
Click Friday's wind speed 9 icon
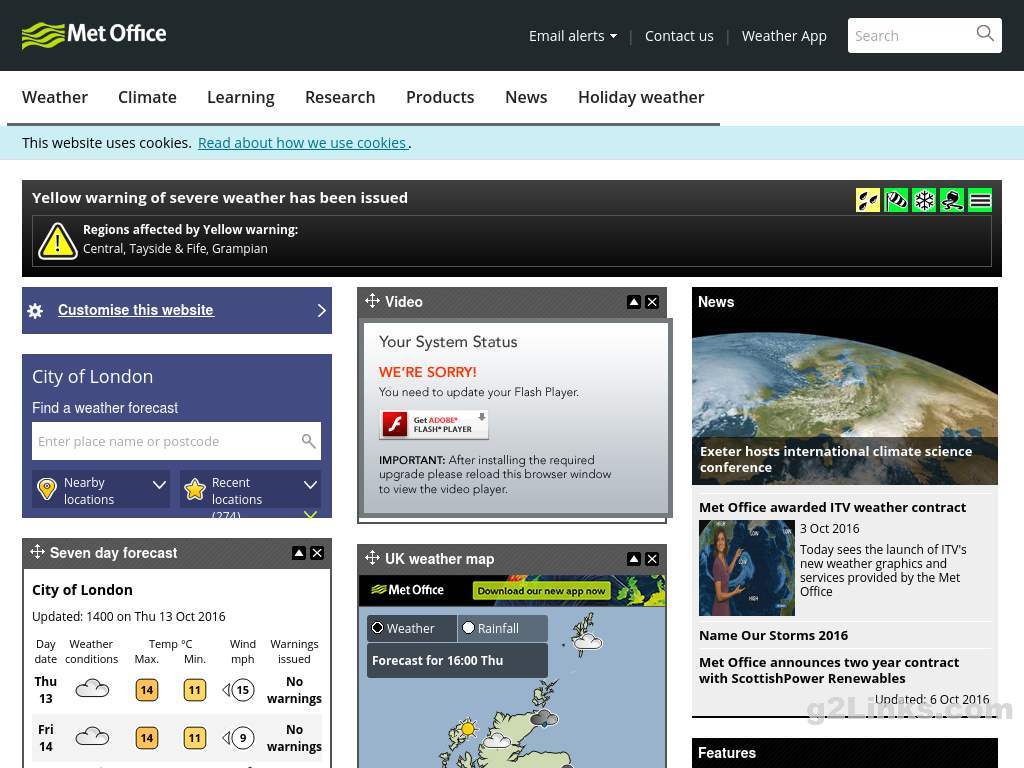point(238,738)
